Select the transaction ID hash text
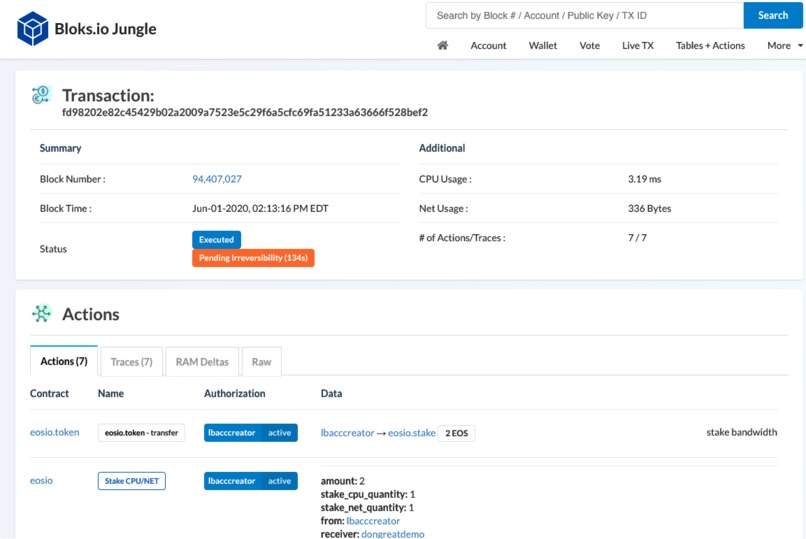This screenshot has height=539, width=806. (x=245, y=112)
